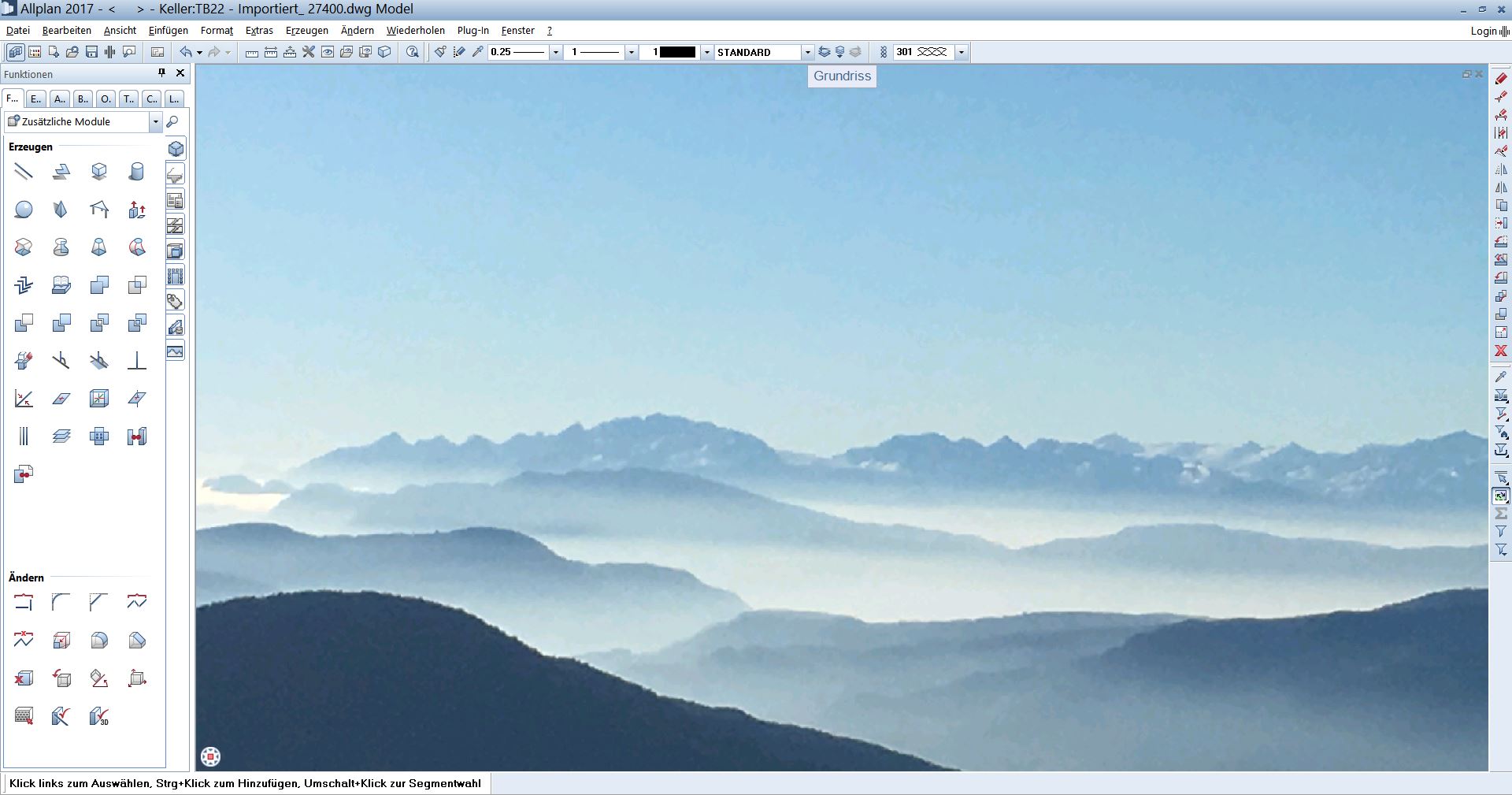The height and width of the screenshot is (795, 1512).
Task: Click the Sigma sum icon on right toolbar
Action: [1501, 514]
